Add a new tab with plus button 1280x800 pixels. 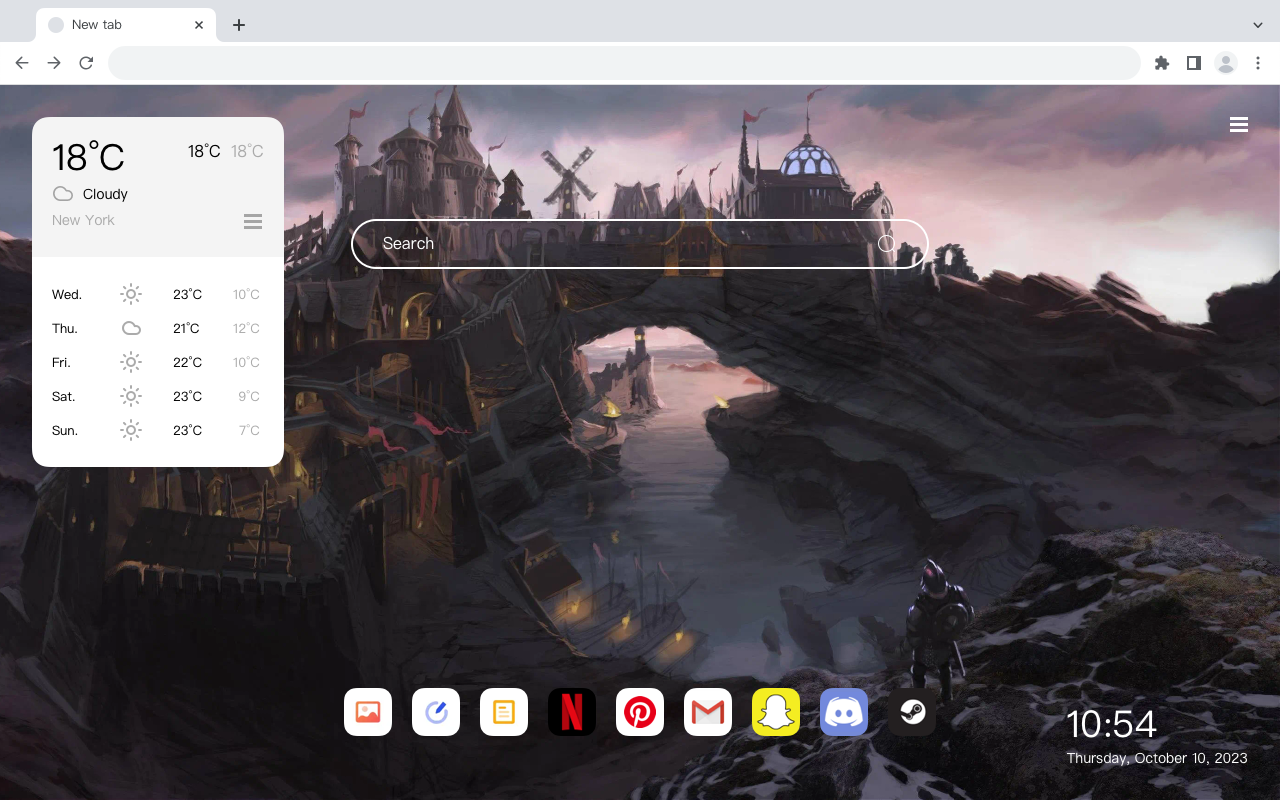click(238, 25)
